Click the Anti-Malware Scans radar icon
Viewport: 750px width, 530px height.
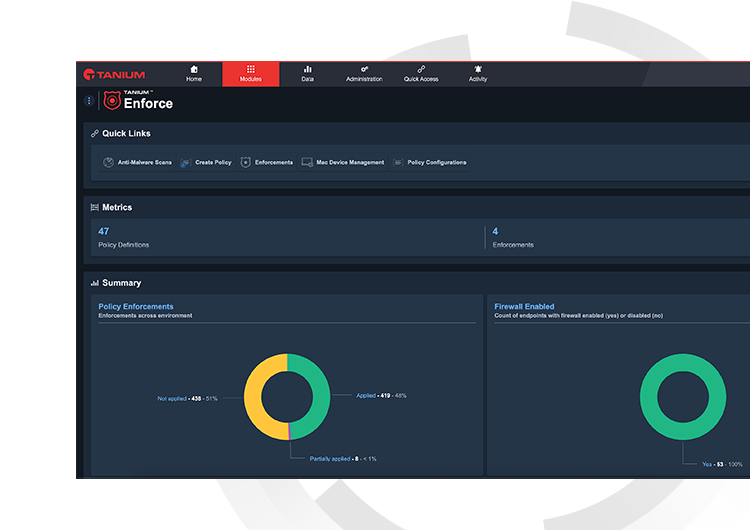pos(109,163)
